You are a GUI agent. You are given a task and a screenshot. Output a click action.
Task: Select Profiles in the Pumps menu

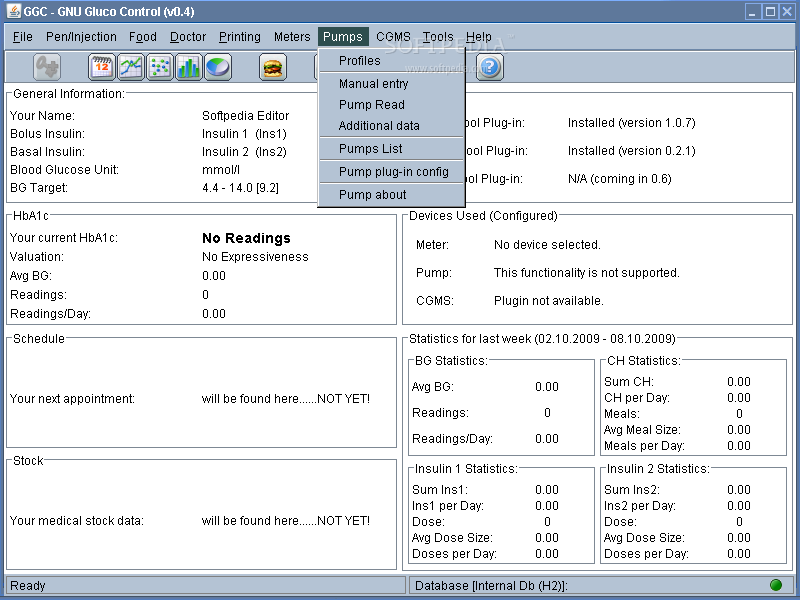click(x=391, y=61)
